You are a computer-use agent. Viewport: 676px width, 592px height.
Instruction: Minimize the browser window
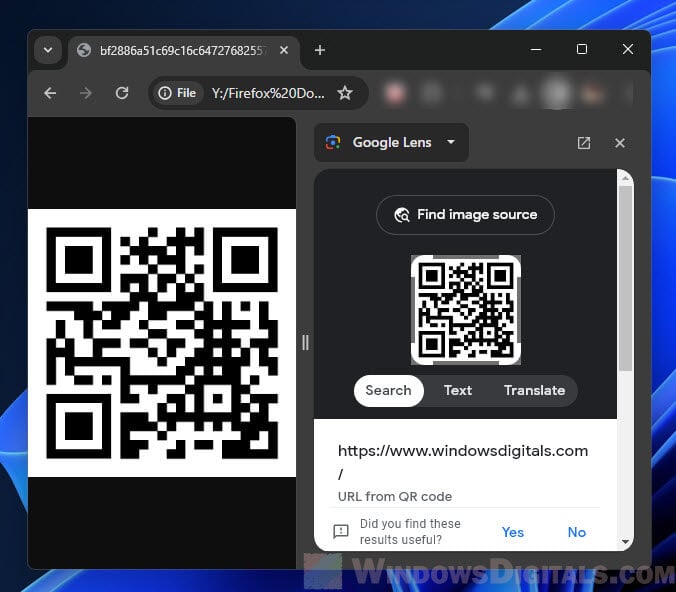pos(536,50)
